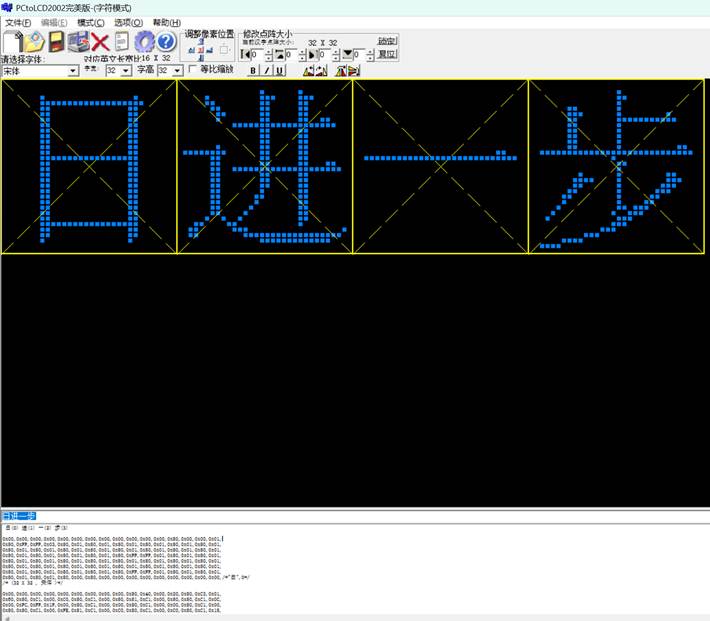Click the document page icon beside the gear
The height and width of the screenshot is (621, 710).
click(x=122, y=42)
